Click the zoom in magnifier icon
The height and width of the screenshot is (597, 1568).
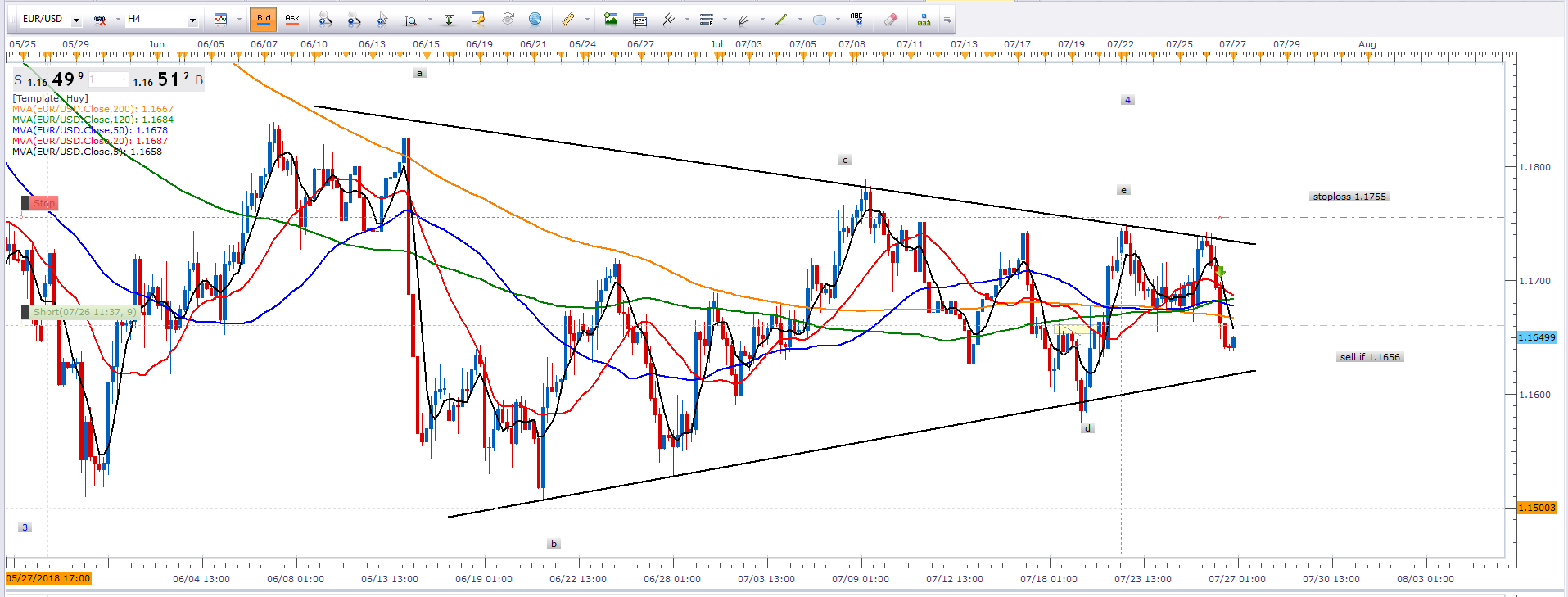coord(325,19)
